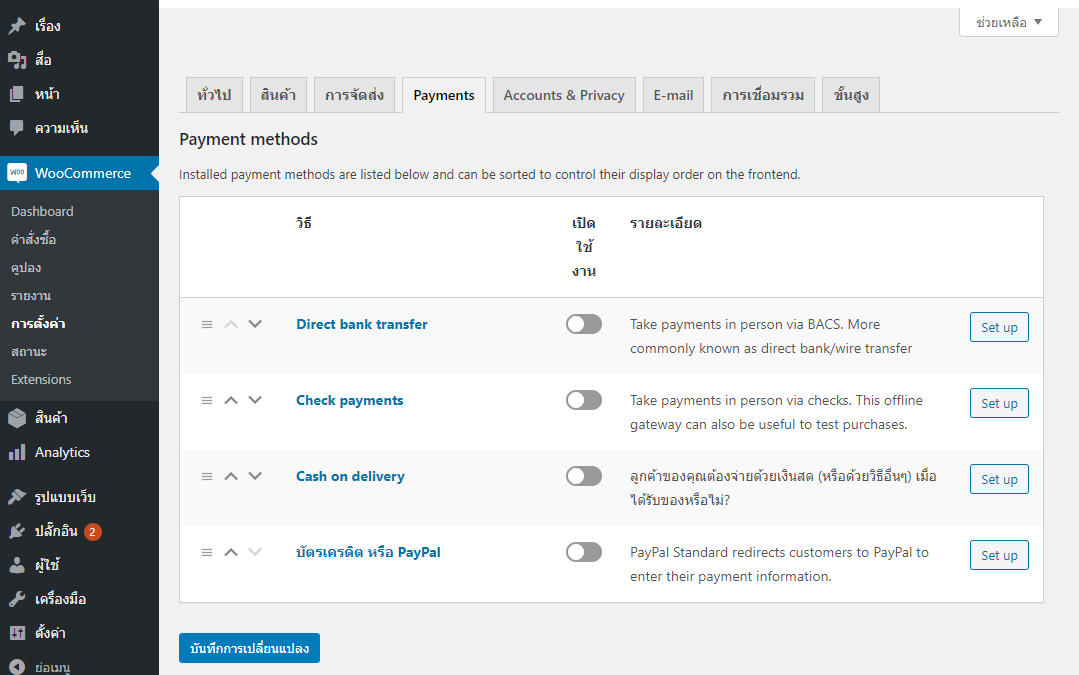This screenshot has width=1079, height=675.
Task: Turn on the PayPal payment toggle
Action: pos(584,552)
